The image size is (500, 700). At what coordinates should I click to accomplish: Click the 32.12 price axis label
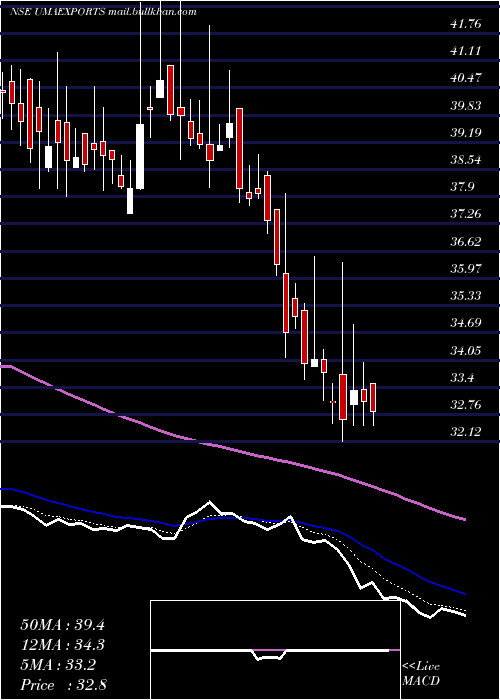466,432
